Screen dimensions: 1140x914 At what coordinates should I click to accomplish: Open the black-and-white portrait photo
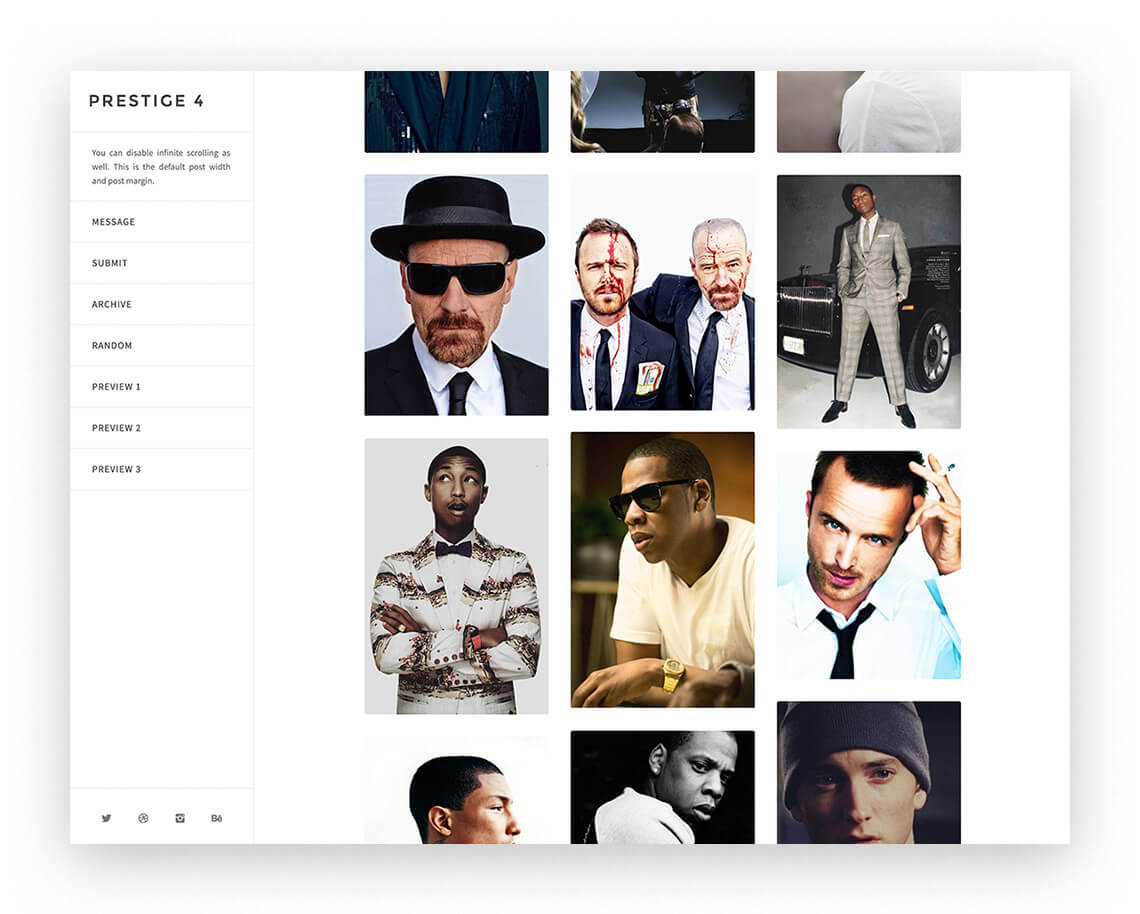[662, 787]
